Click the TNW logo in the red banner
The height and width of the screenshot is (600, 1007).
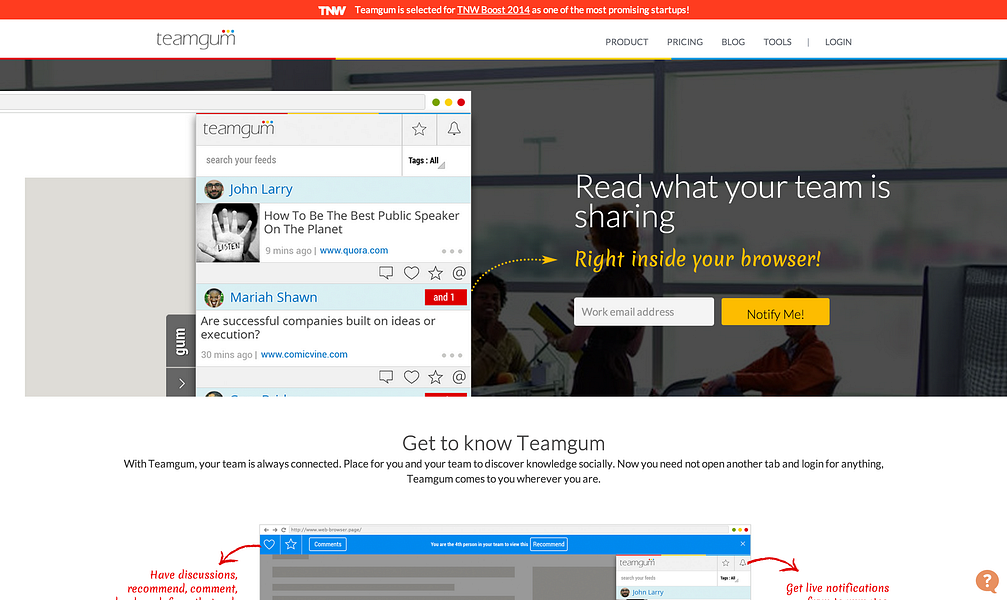[x=332, y=10]
